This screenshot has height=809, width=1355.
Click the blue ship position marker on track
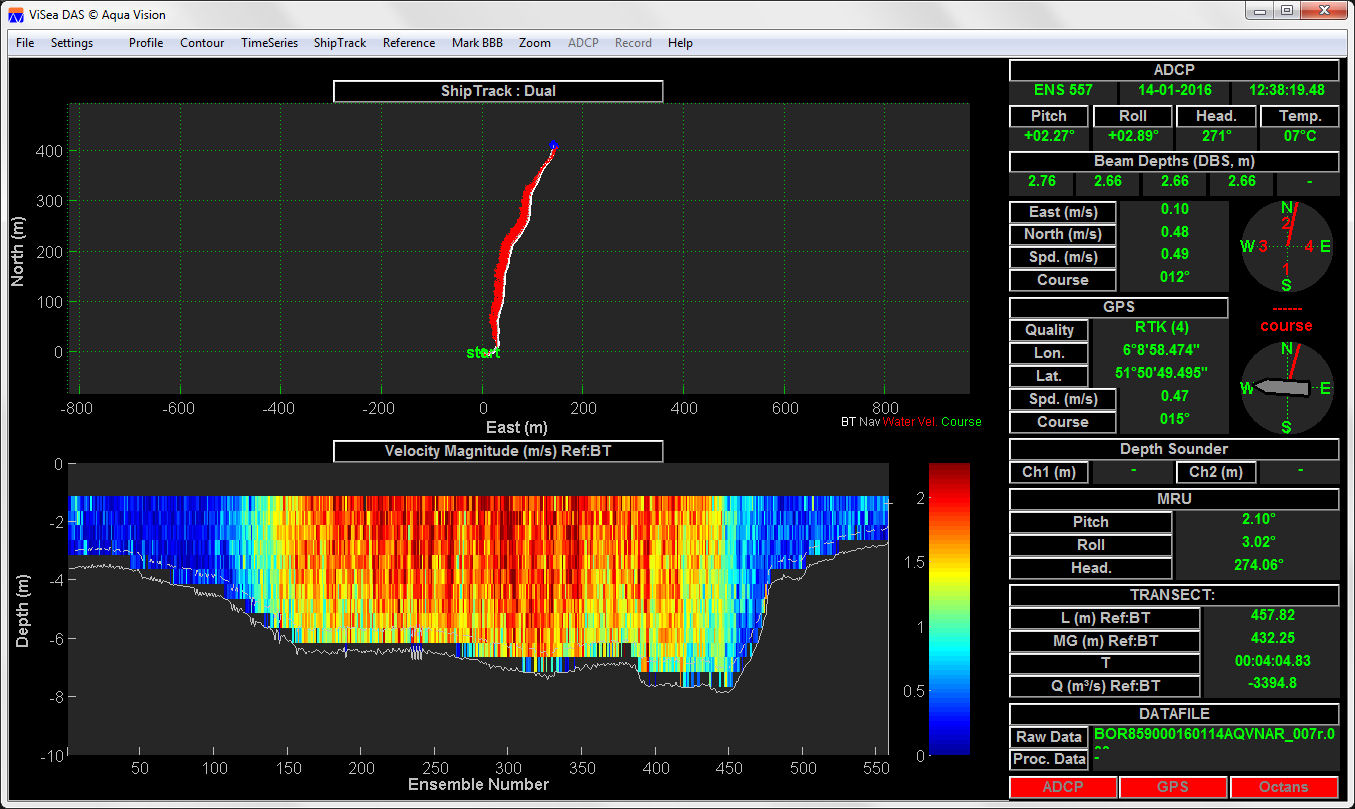tap(553, 145)
